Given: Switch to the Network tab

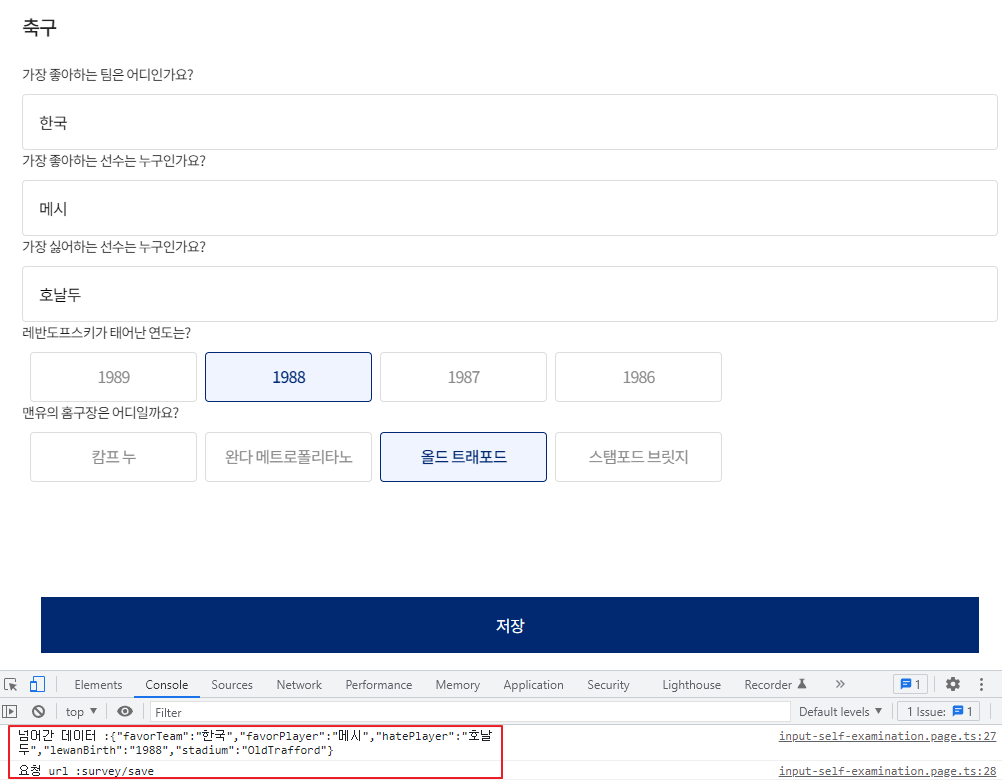Looking at the screenshot, I should tap(299, 684).
